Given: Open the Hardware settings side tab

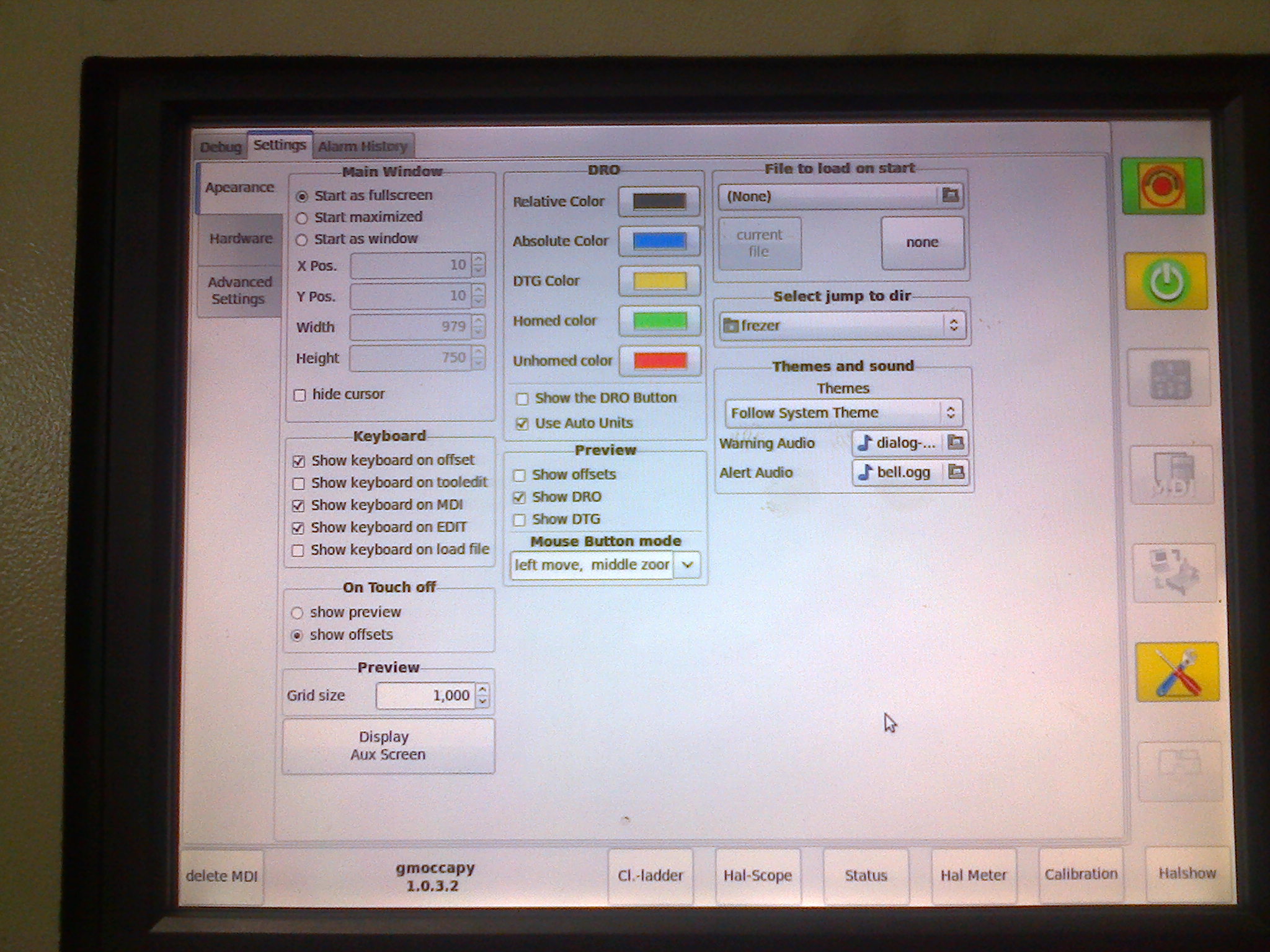Looking at the screenshot, I should [x=241, y=239].
